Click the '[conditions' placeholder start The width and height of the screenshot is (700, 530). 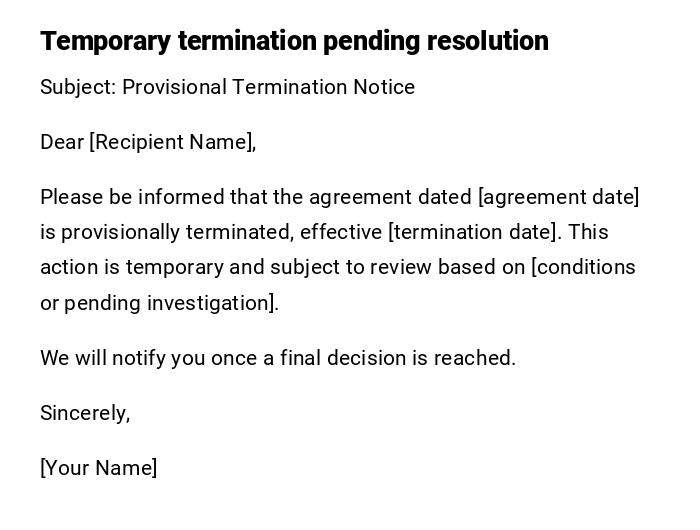coord(583,267)
